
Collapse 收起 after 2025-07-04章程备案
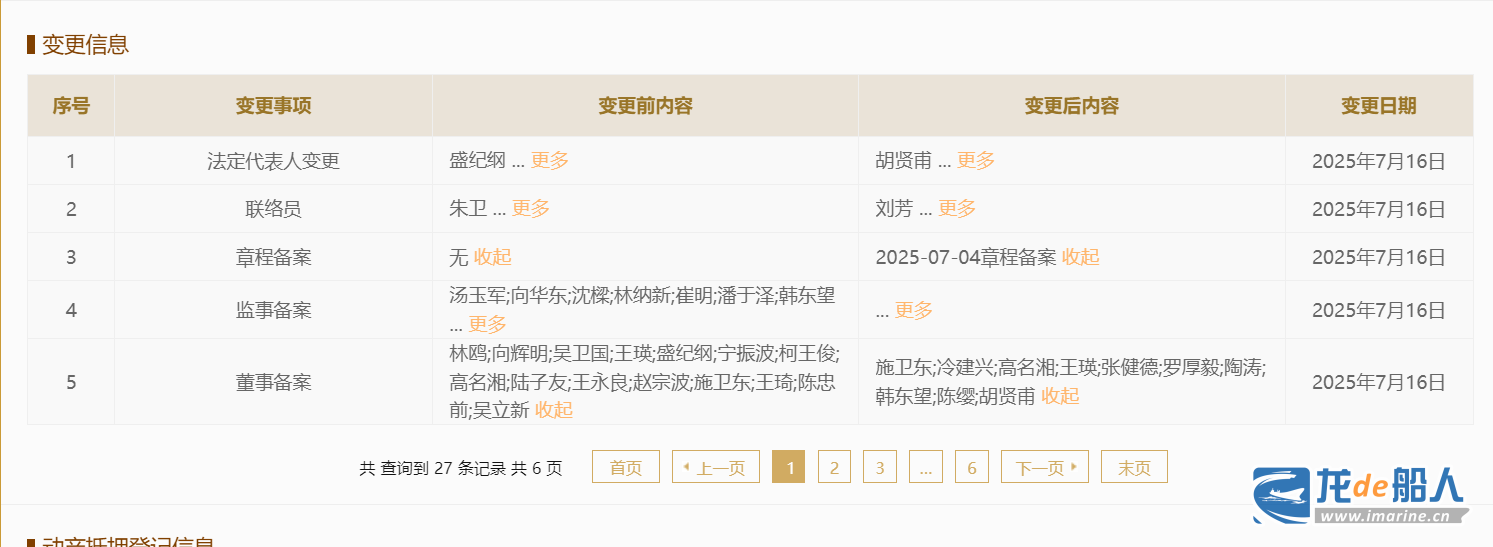click(x=1080, y=257)
